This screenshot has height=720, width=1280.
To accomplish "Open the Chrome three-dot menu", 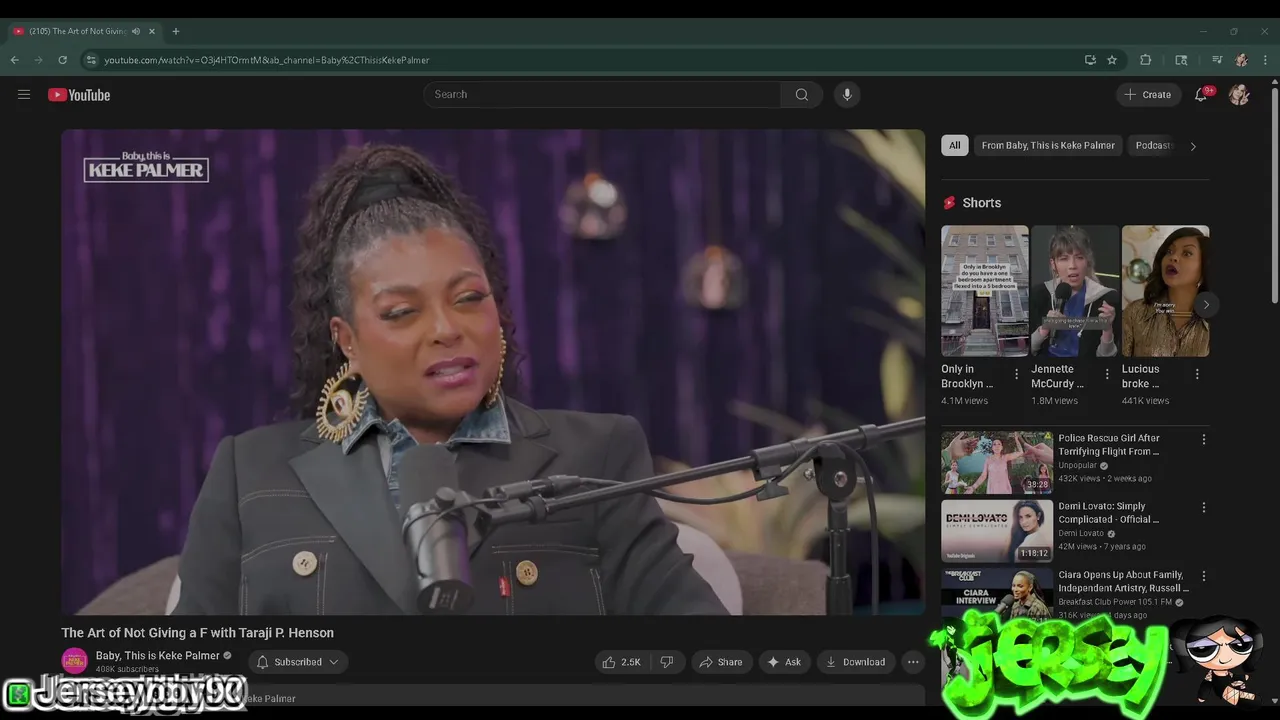I will 1266,60.
